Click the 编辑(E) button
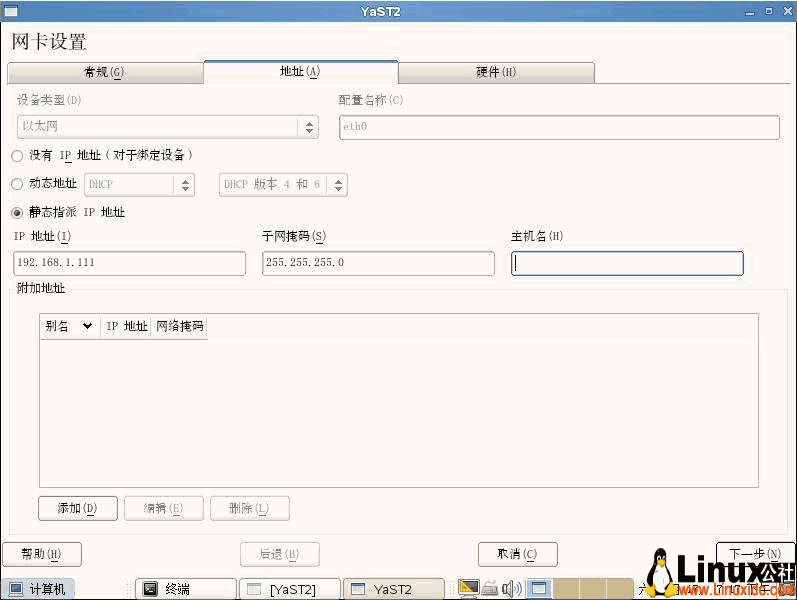This screenshot has width=797, height=600. 164,508
